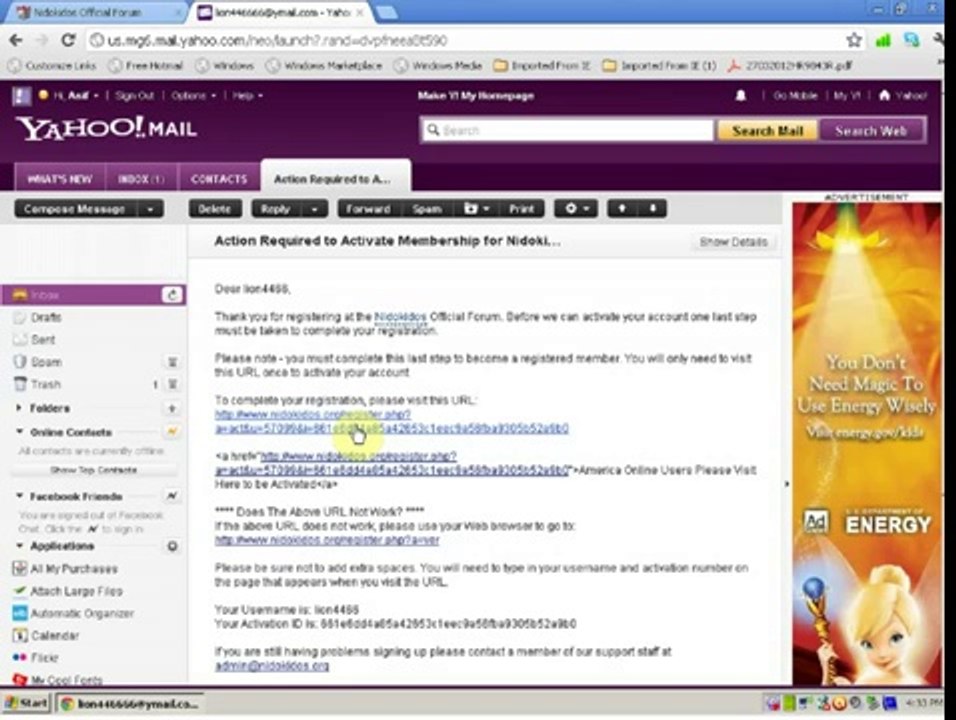Select the Action Required message tab

[335, 177]
